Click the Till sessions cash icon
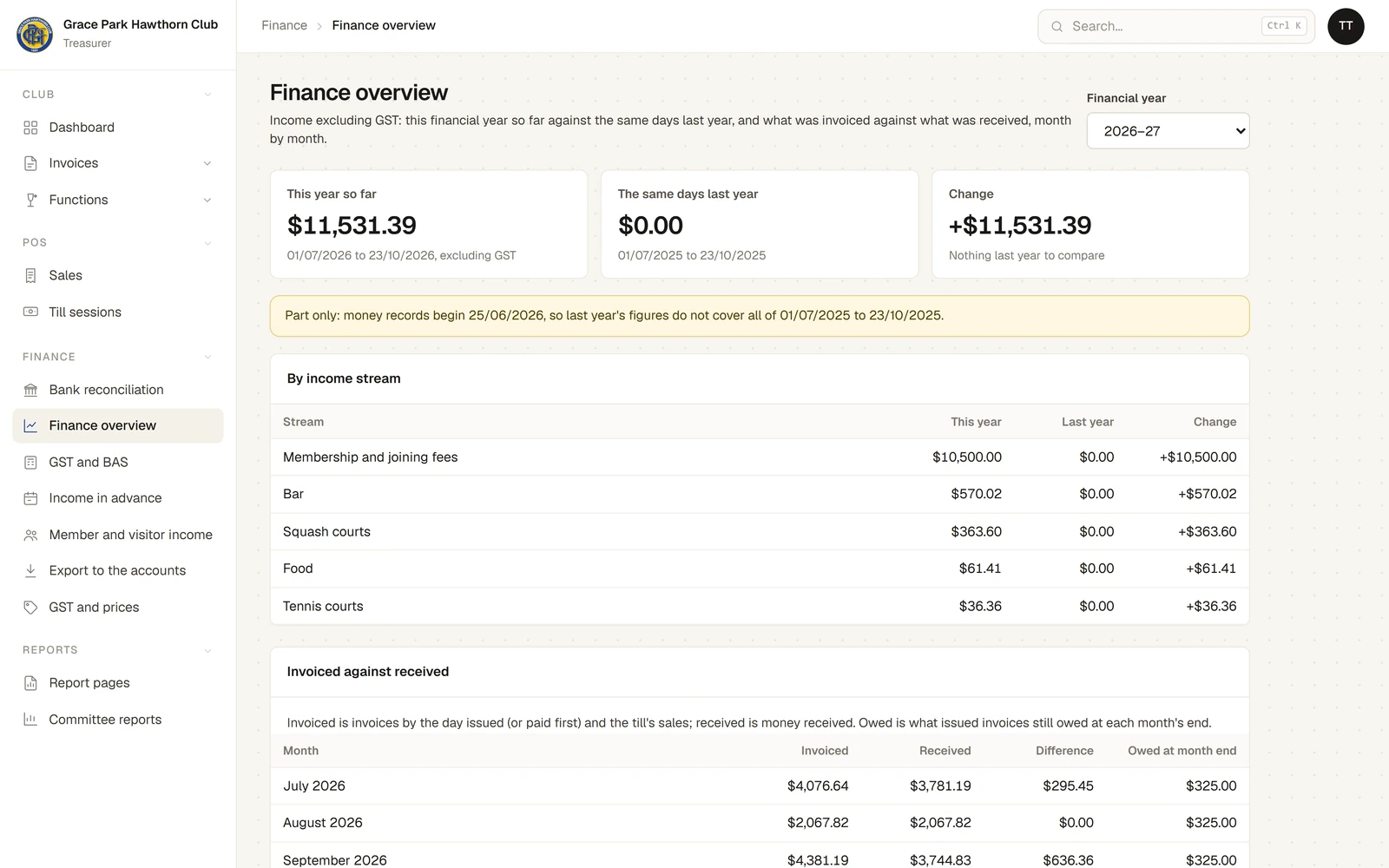1389x868 pixels. coord(30,312)
